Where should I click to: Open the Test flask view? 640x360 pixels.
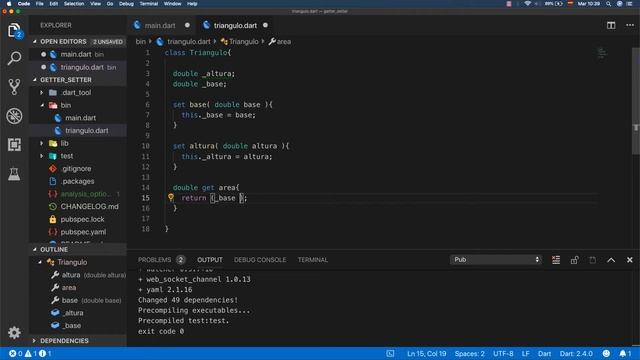[14, 173]
